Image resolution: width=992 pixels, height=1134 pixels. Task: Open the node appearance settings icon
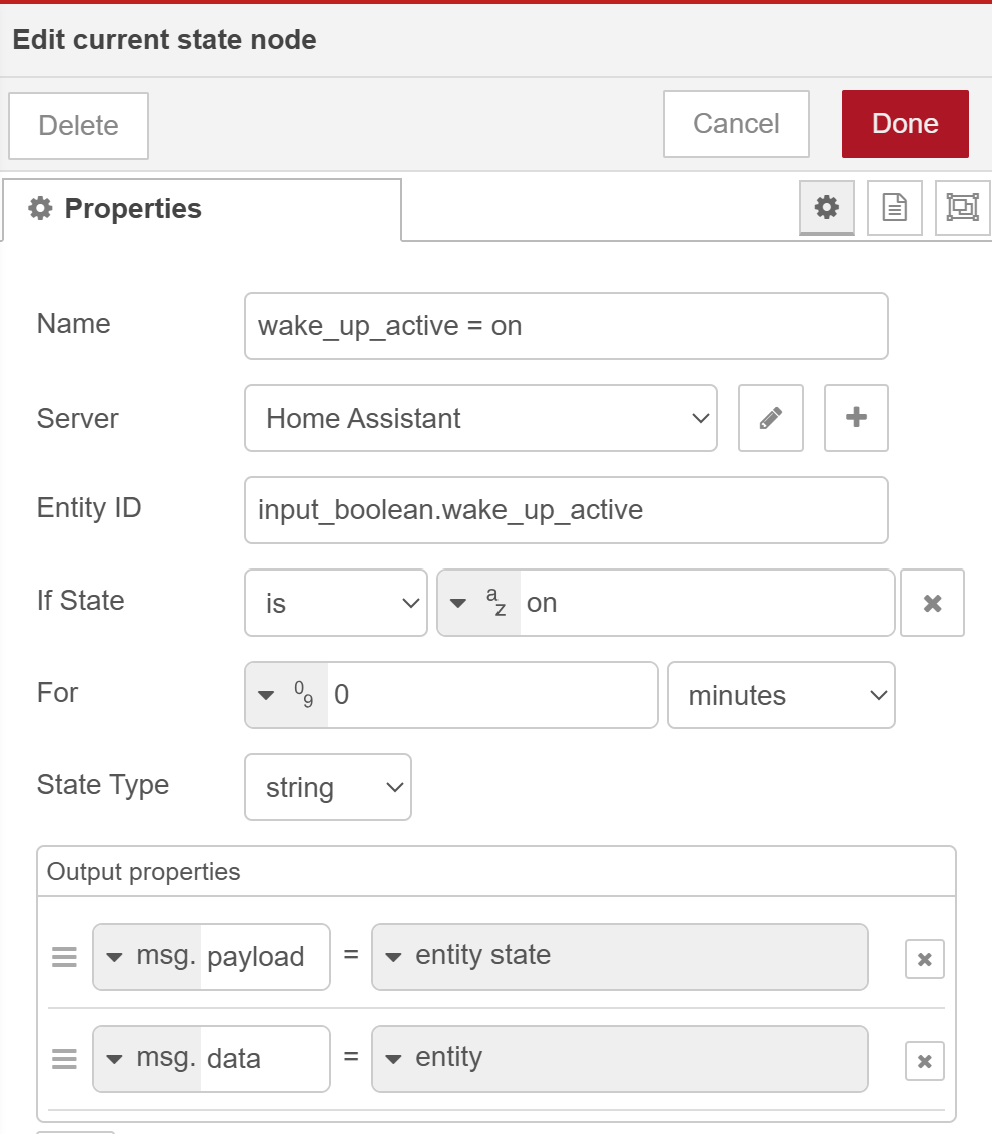click(x=962, y=208)
